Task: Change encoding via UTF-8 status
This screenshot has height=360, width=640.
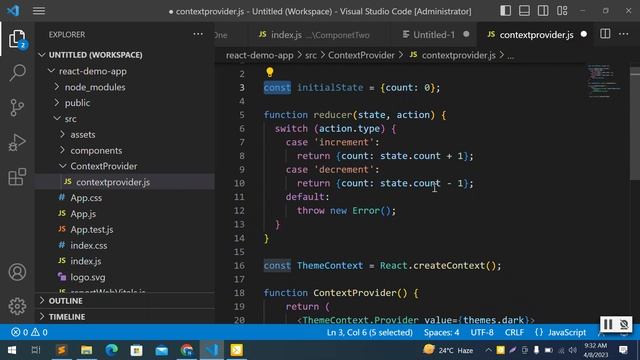Action: 482,332
